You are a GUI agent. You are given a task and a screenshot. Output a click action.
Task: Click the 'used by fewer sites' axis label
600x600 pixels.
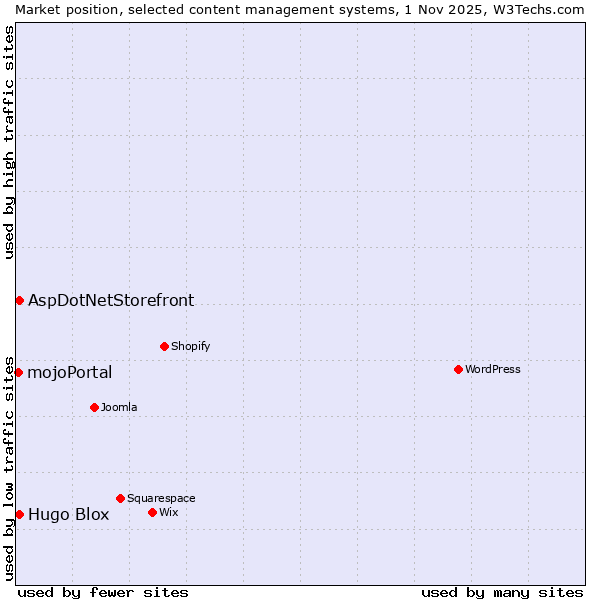(x=103, y=592)
